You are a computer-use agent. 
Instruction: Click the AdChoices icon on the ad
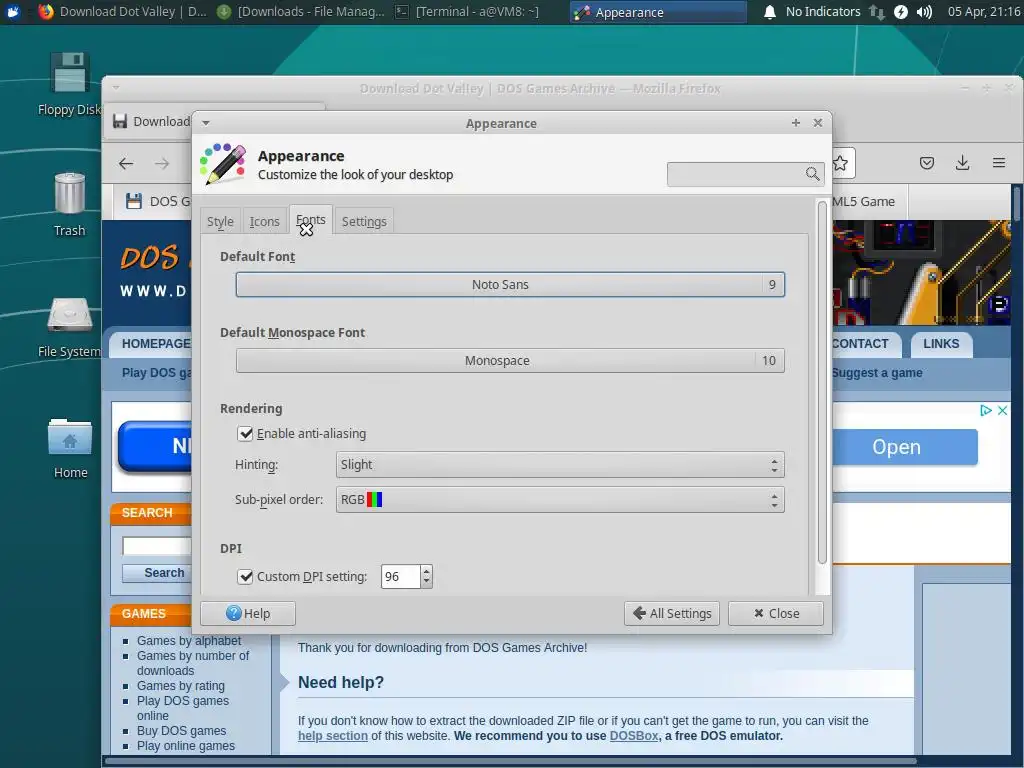pyautogui.click(x=985, y=410)
